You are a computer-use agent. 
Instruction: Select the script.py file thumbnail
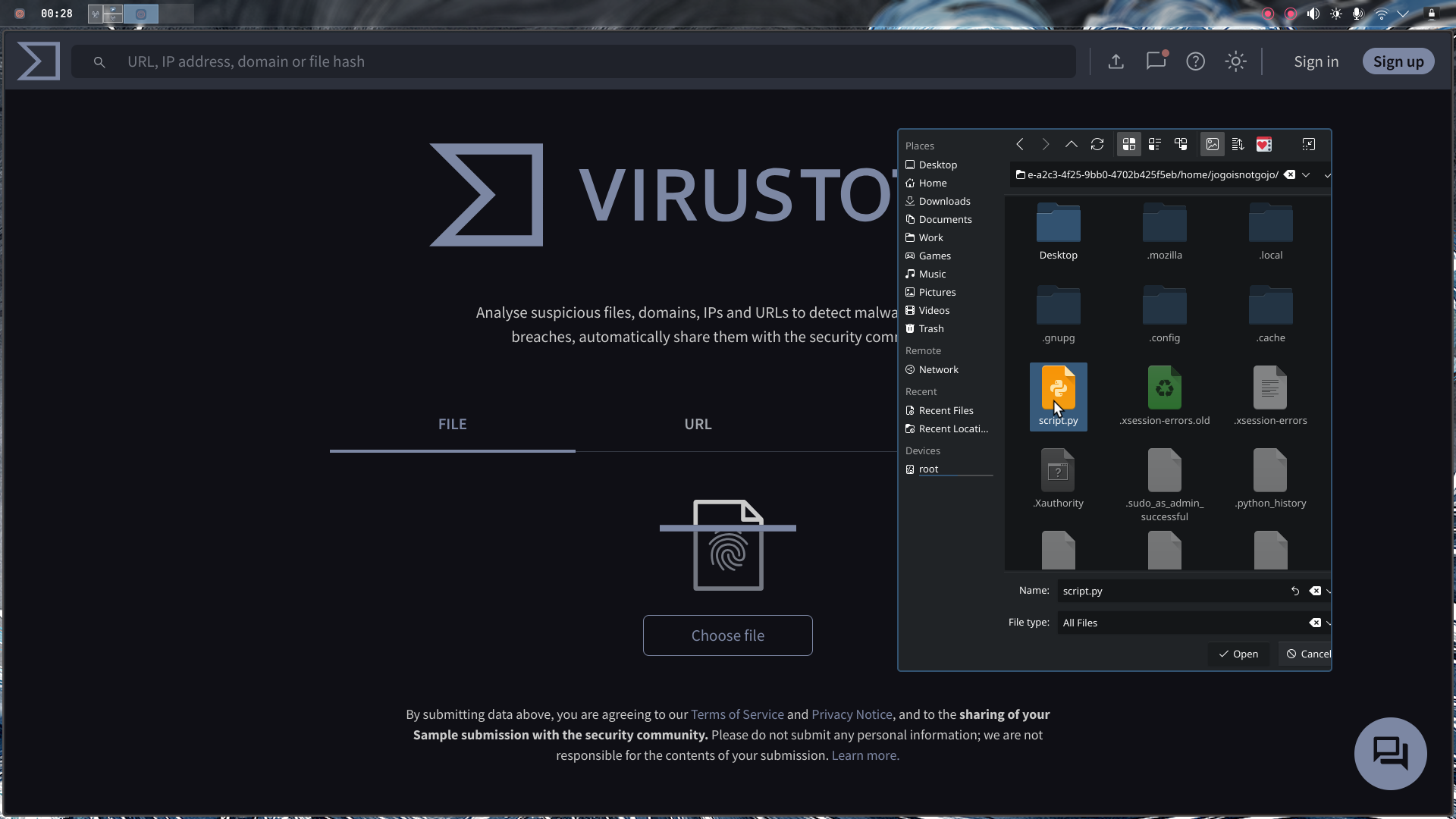click(1059, 391)
